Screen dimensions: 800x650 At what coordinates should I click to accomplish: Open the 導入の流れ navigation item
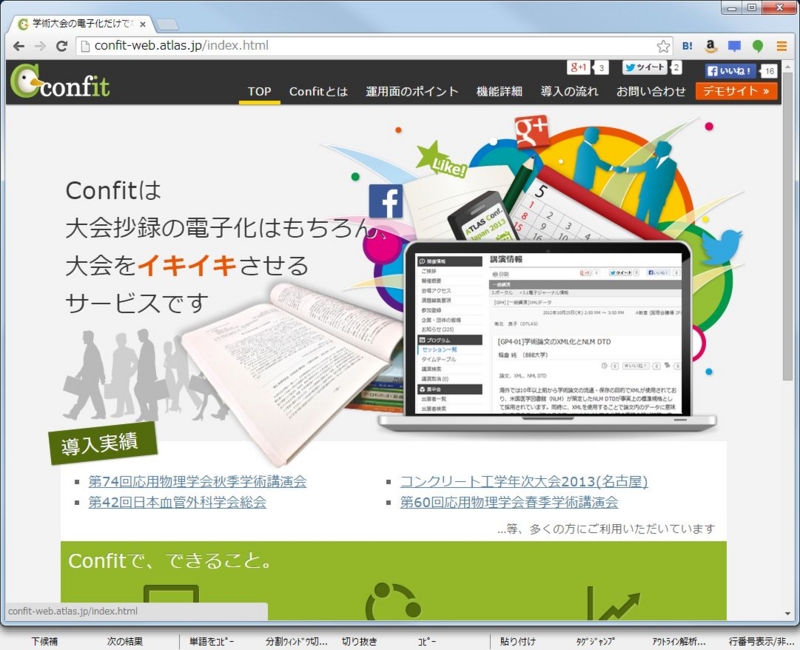pyautogui.click(x=569, y=91)
